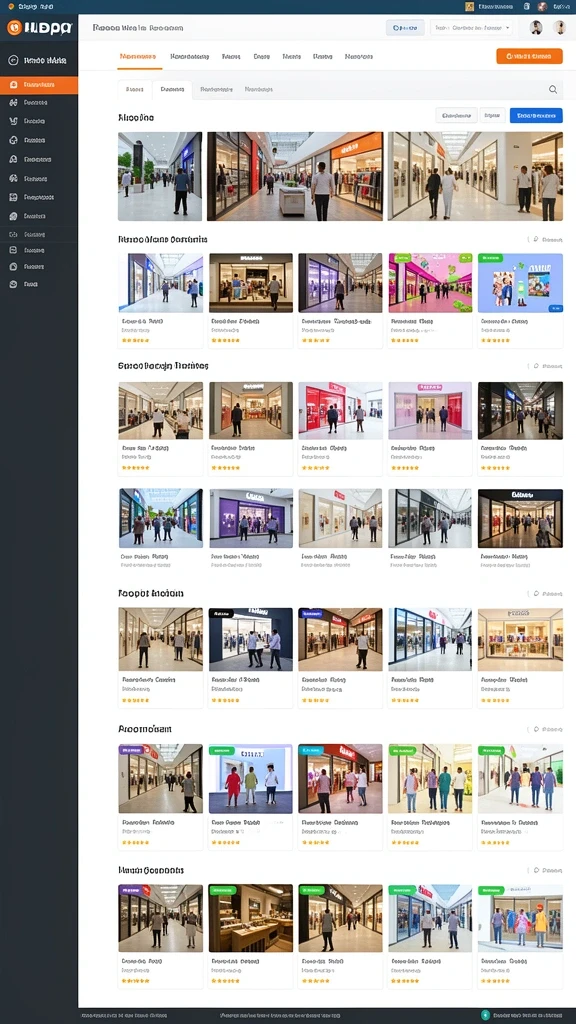Select the orange highlighted sidebar item
The width and height of the screenshot is (576, 1024).
[x=39, y=85]
